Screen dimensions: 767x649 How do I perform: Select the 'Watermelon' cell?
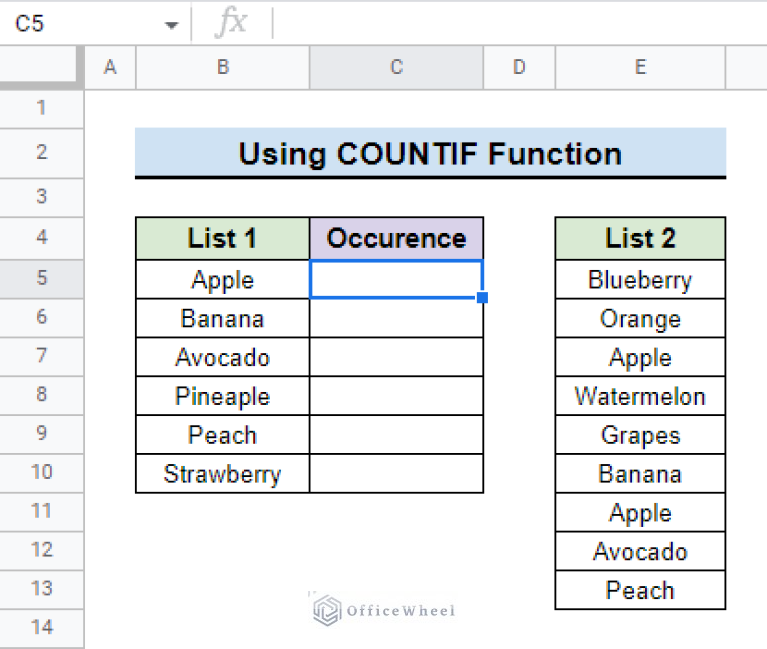pyautogui.click(x=640, y=396)
